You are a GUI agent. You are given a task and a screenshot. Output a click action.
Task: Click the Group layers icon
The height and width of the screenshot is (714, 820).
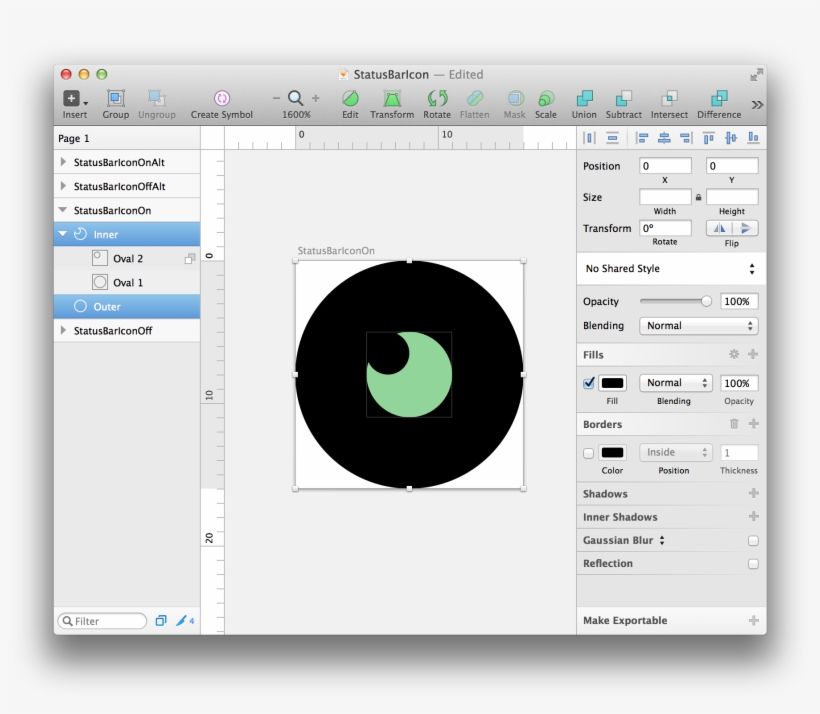click(115, 99)
